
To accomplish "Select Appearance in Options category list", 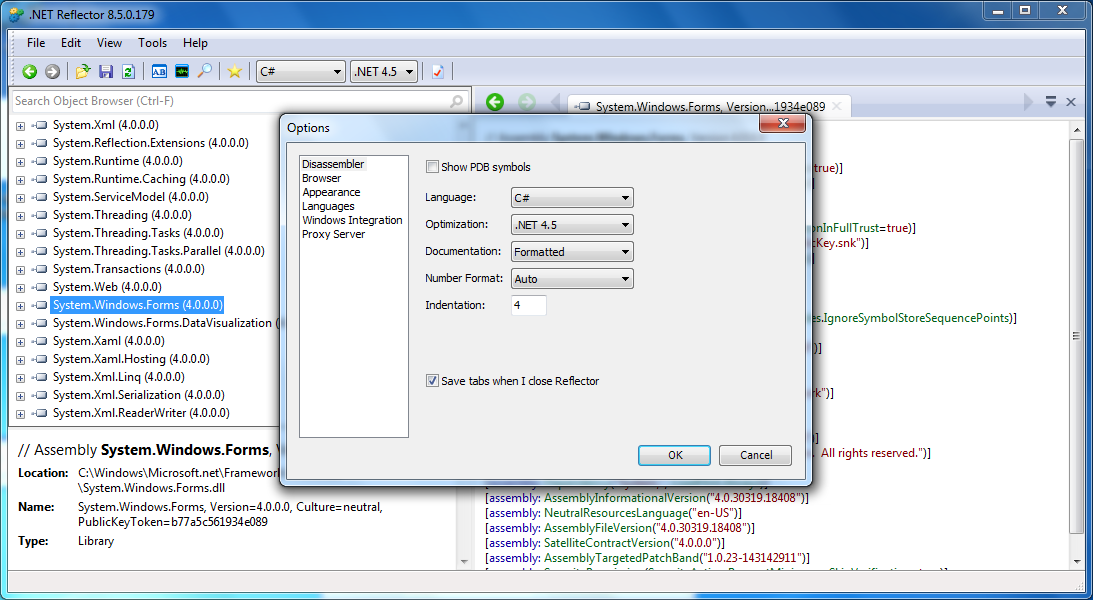I will point(331,192).
